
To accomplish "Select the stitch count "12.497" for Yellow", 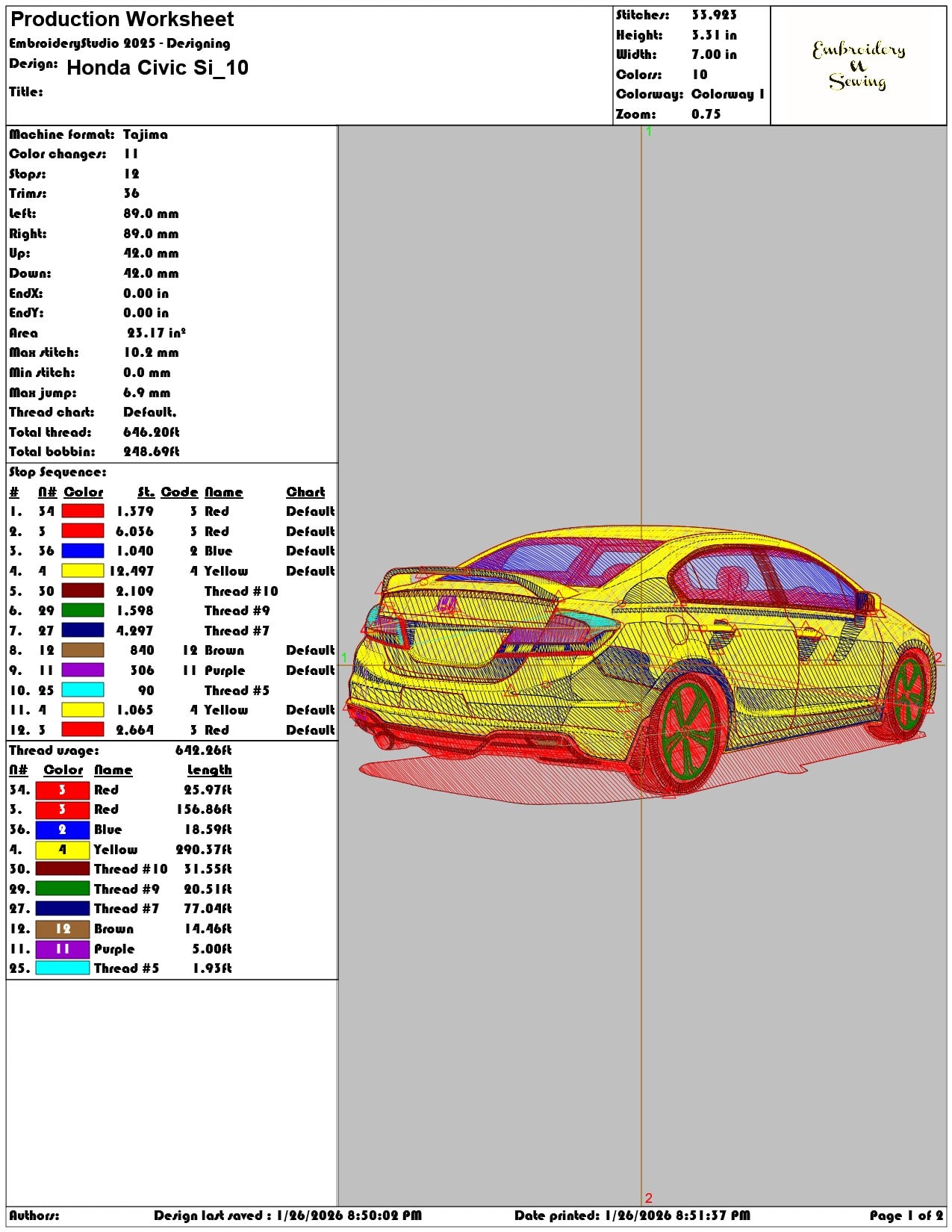I will pyautogui.click(x=131, y=571).
